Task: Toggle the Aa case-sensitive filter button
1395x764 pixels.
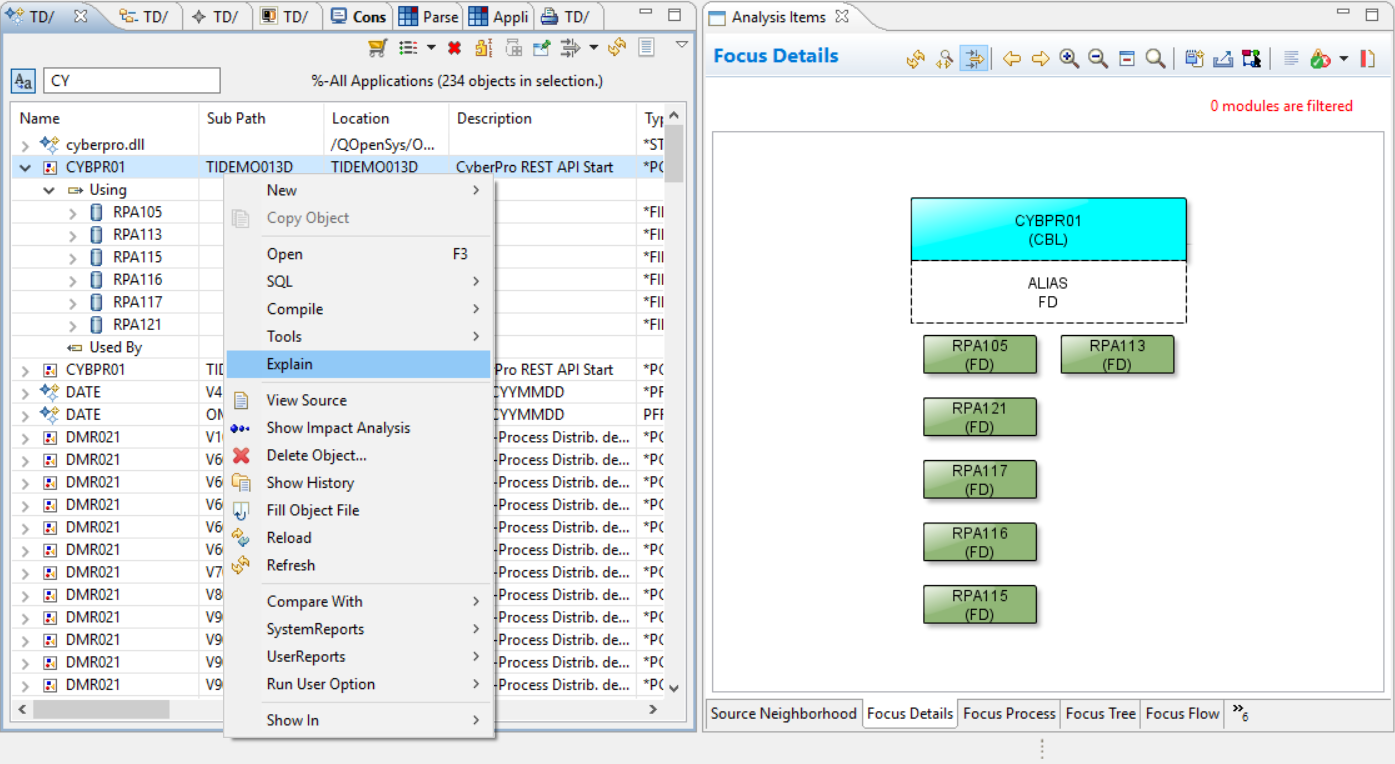Action: click(x=22, y=81)
